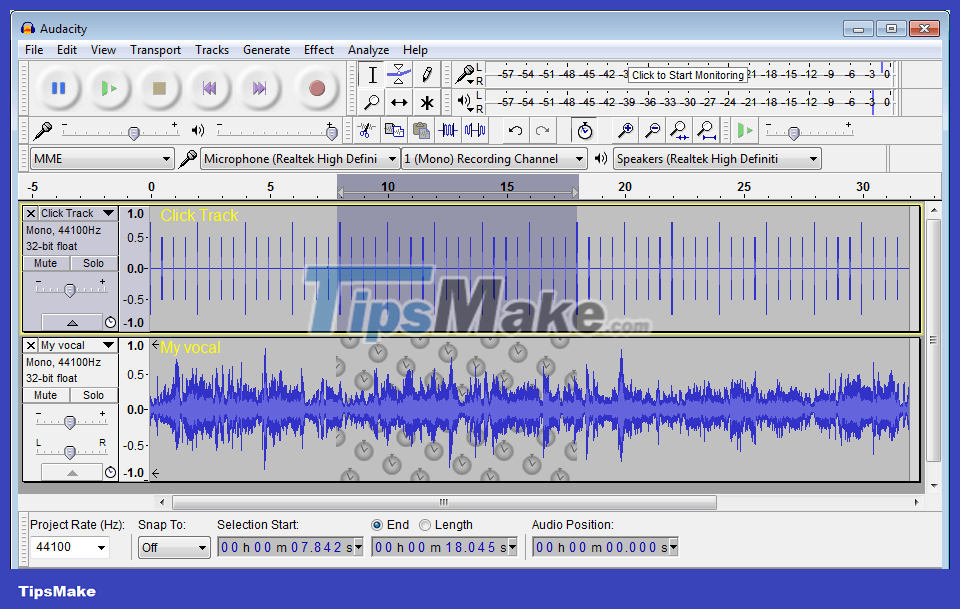Image resolution: width=960 pixels, height=609 pixels.
Task: Open the Recording Channel dropdown
Action: (494, 158)
